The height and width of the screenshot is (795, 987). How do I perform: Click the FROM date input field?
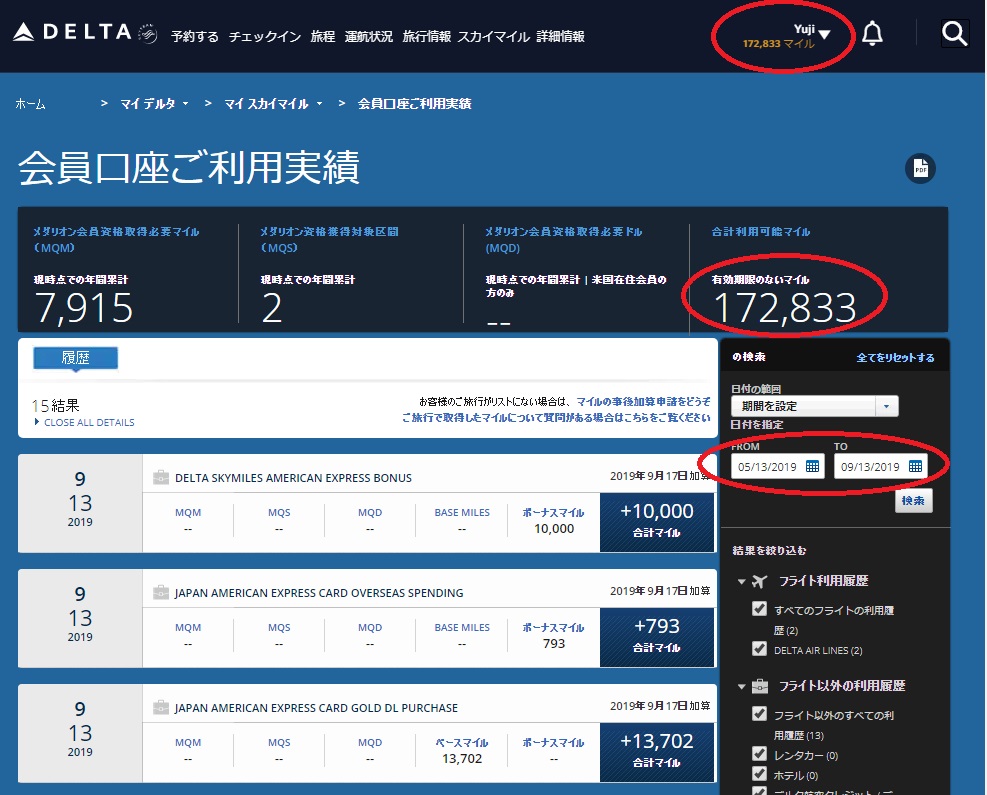click(x=767, y=466)
